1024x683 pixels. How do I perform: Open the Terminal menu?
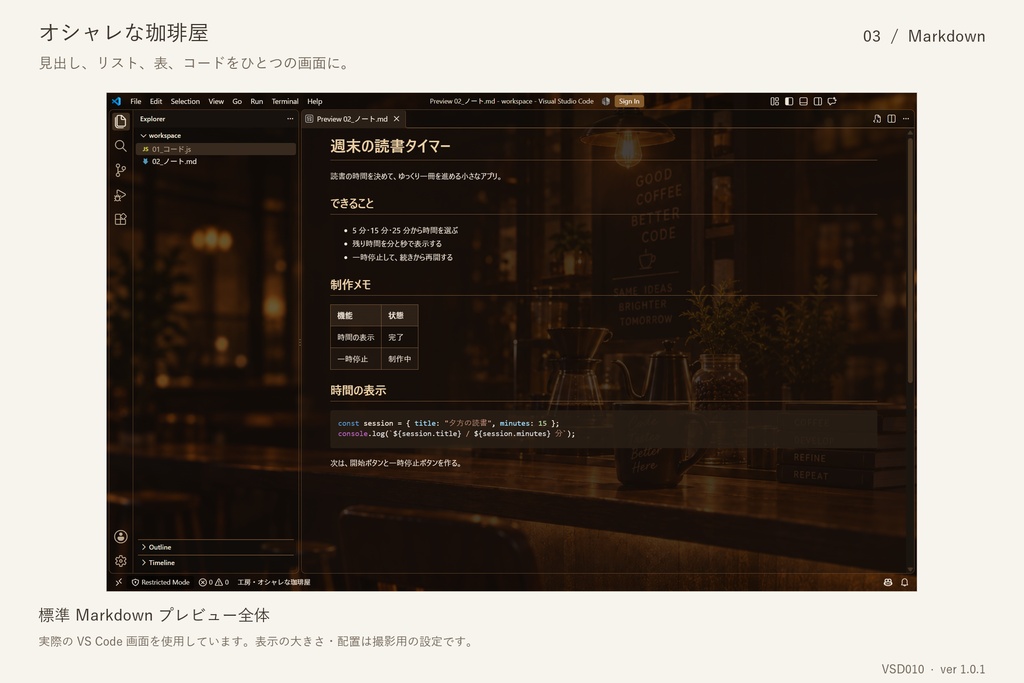point(285,101)
